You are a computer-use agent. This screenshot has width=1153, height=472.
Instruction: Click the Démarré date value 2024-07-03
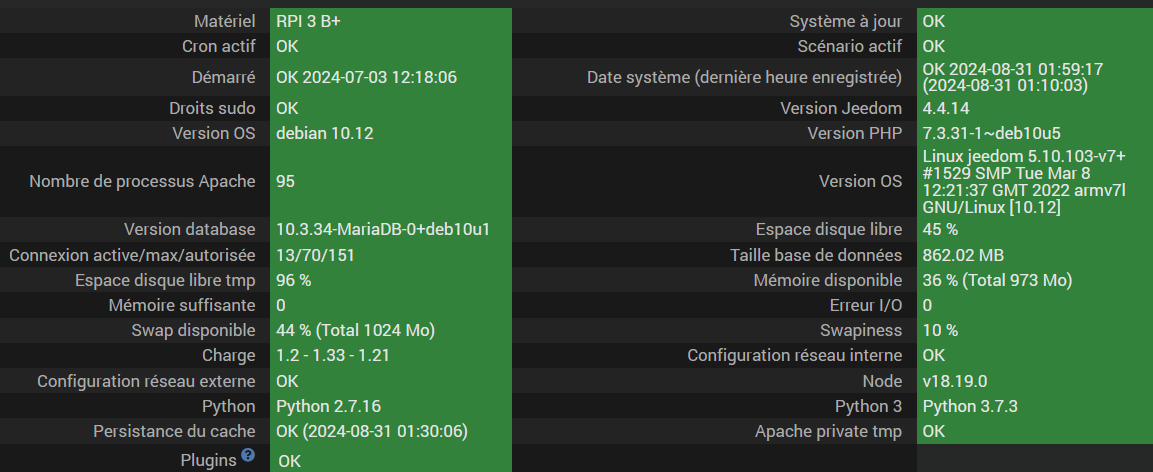click(366, 77)
